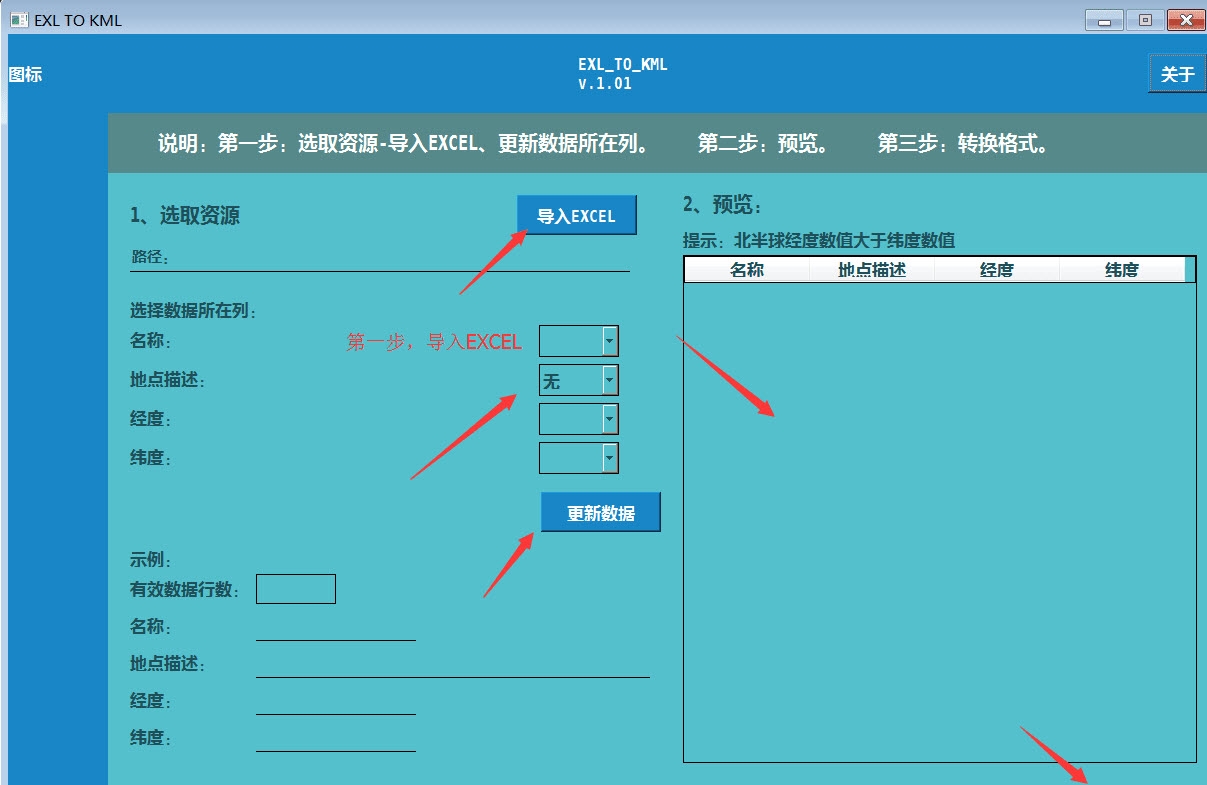Expand the 名称 column dropdown

(609, 342)
